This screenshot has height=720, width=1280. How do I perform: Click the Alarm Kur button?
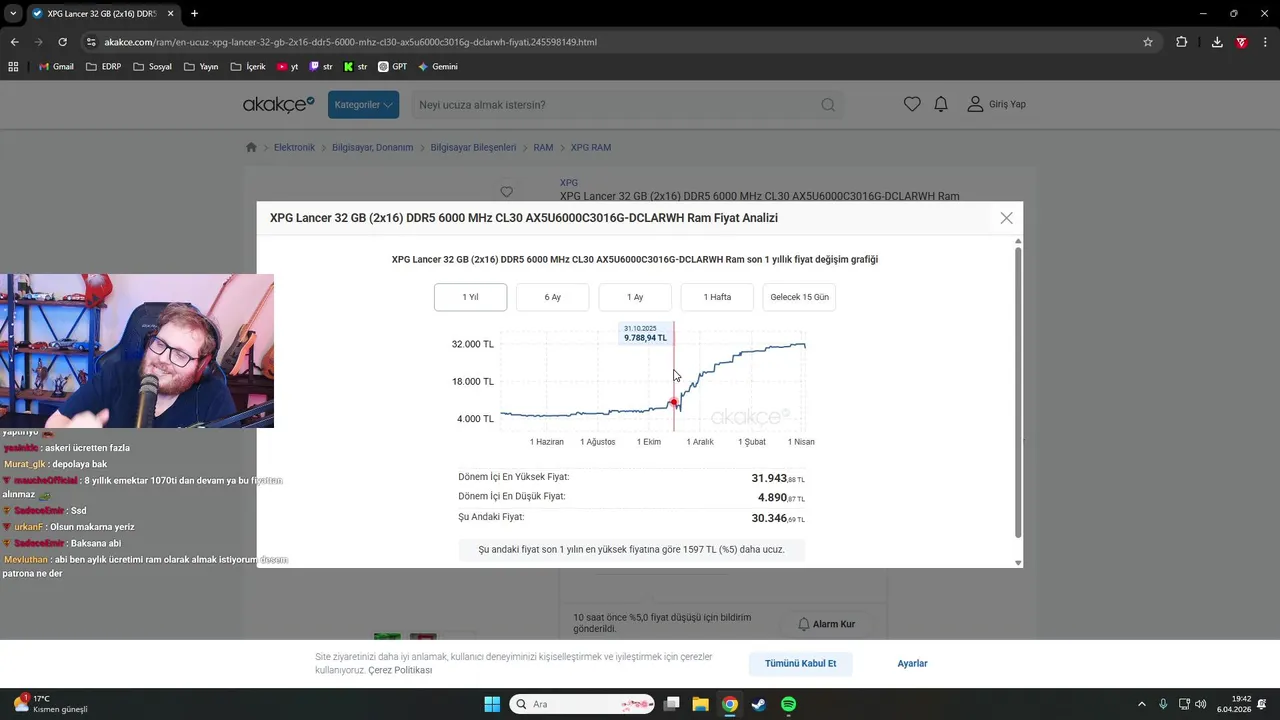coord(826,624)
